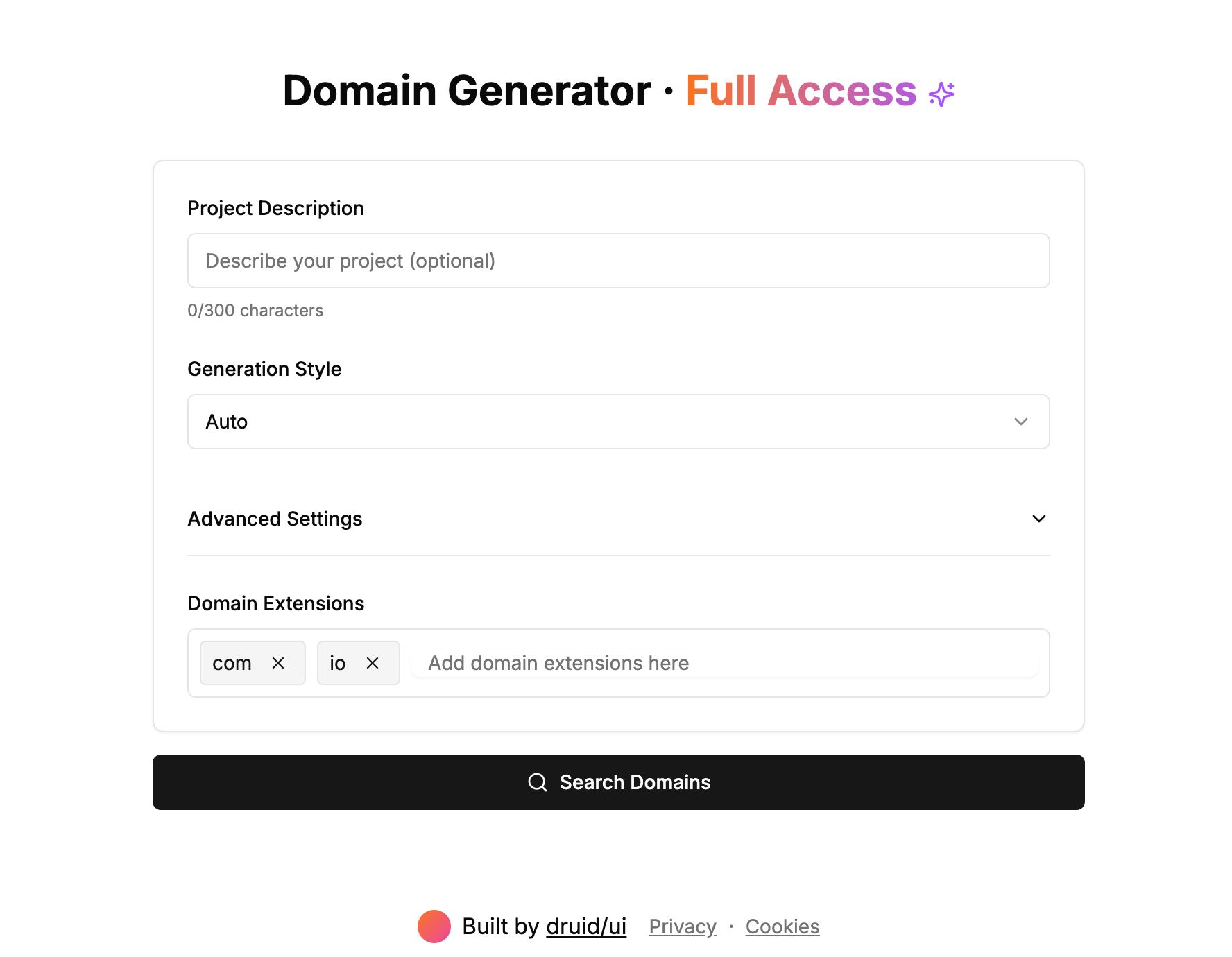Image resolution: width=1232 pixels, height=957 pixels.
Task: Open the Privacy page
Action: 682,926
